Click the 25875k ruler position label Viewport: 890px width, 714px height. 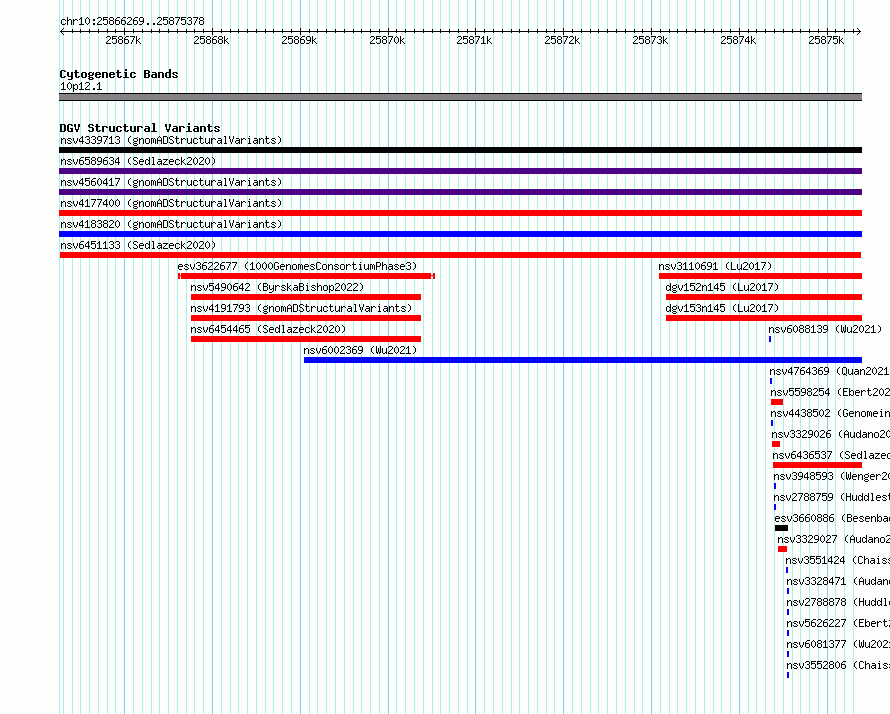click(826, 40)
